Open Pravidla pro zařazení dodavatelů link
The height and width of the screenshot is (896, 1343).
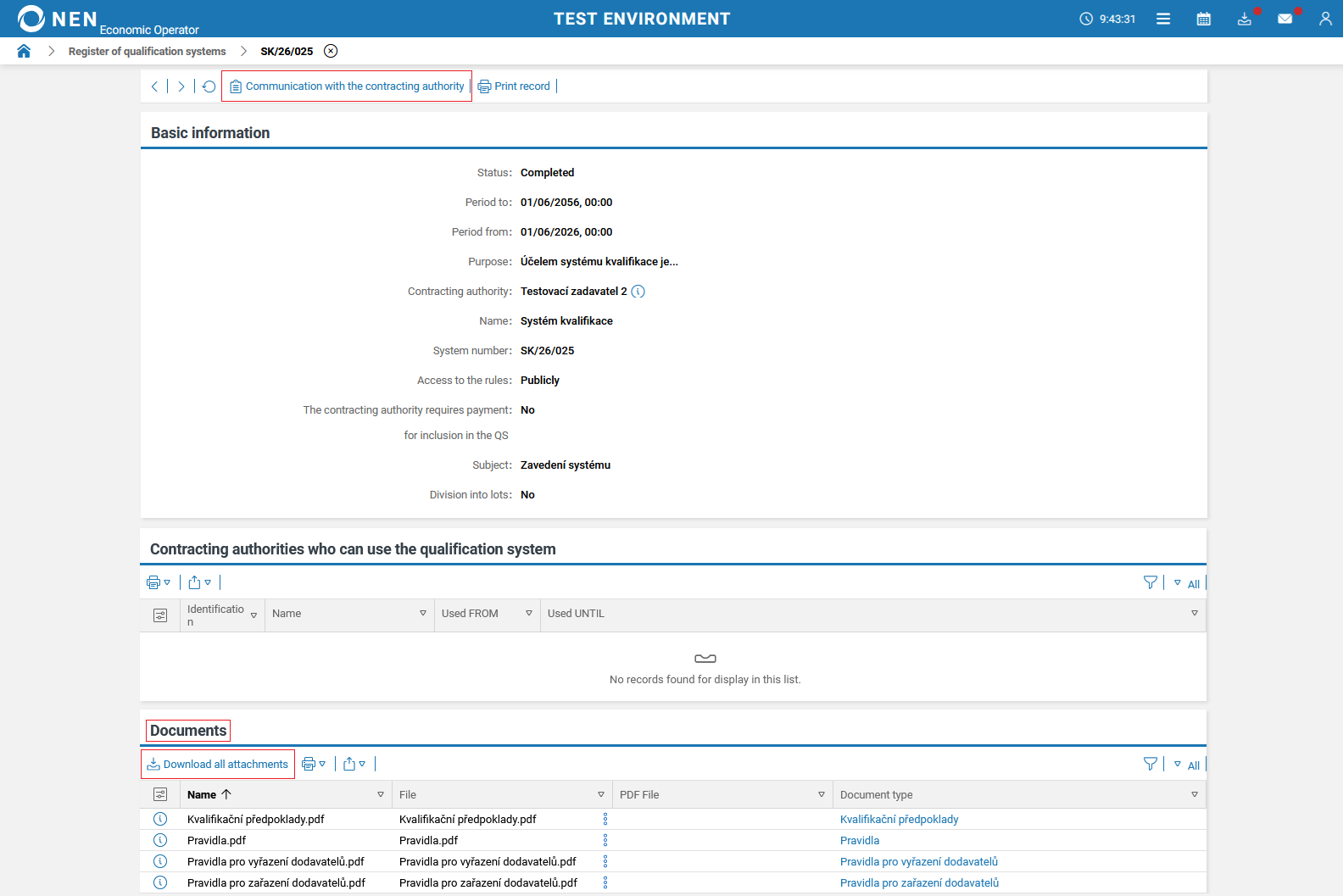(919, 883)
